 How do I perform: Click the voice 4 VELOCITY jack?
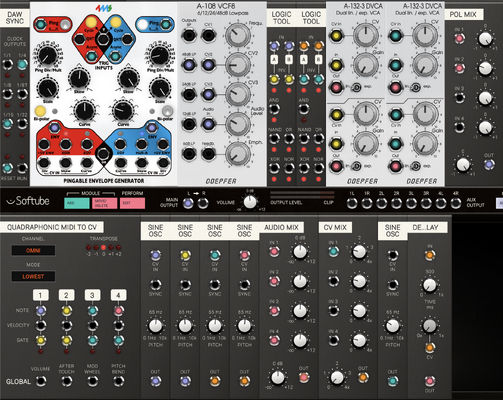click(118, 325)
